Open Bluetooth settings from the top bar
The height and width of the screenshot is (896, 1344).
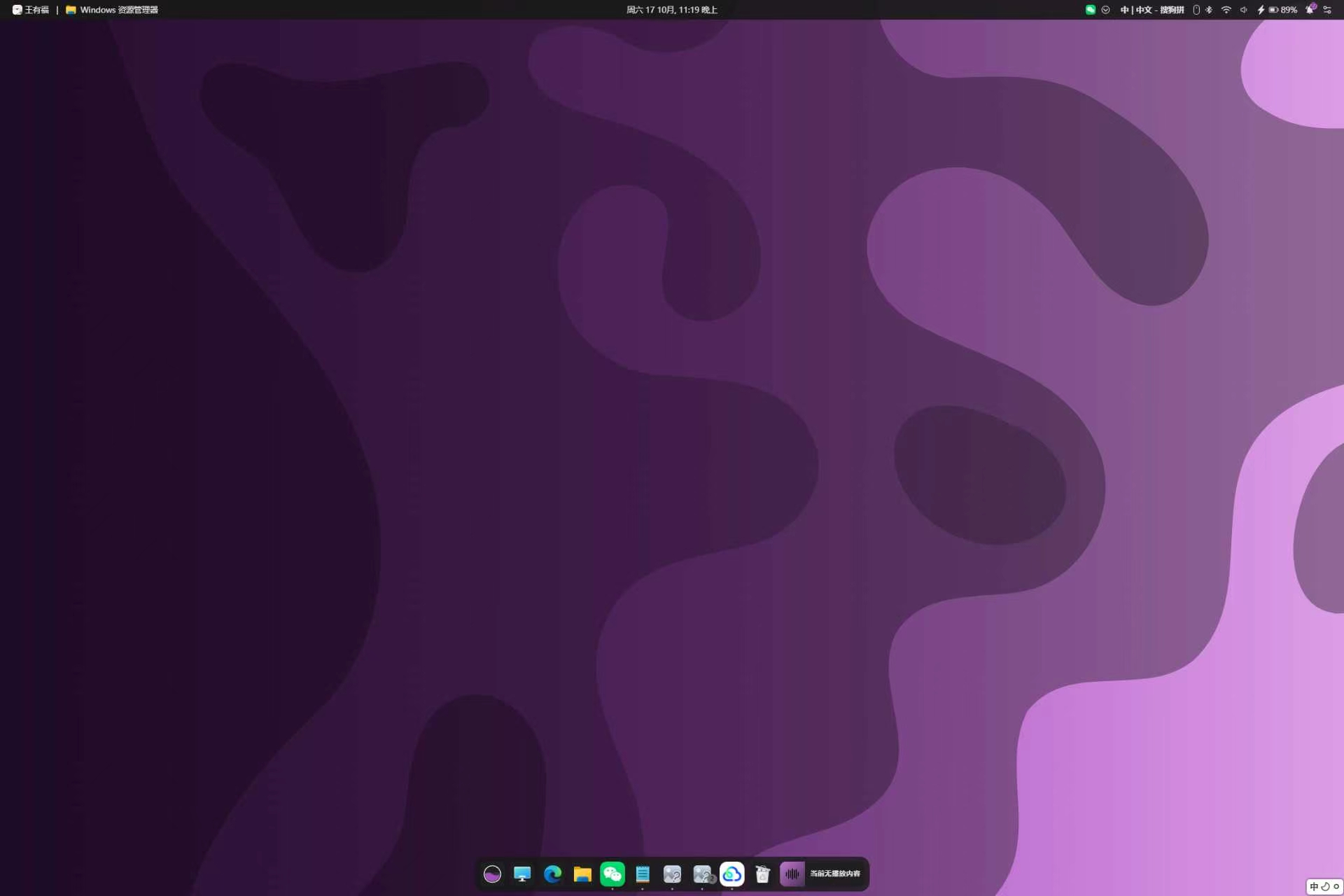[x=1209, y=10]
